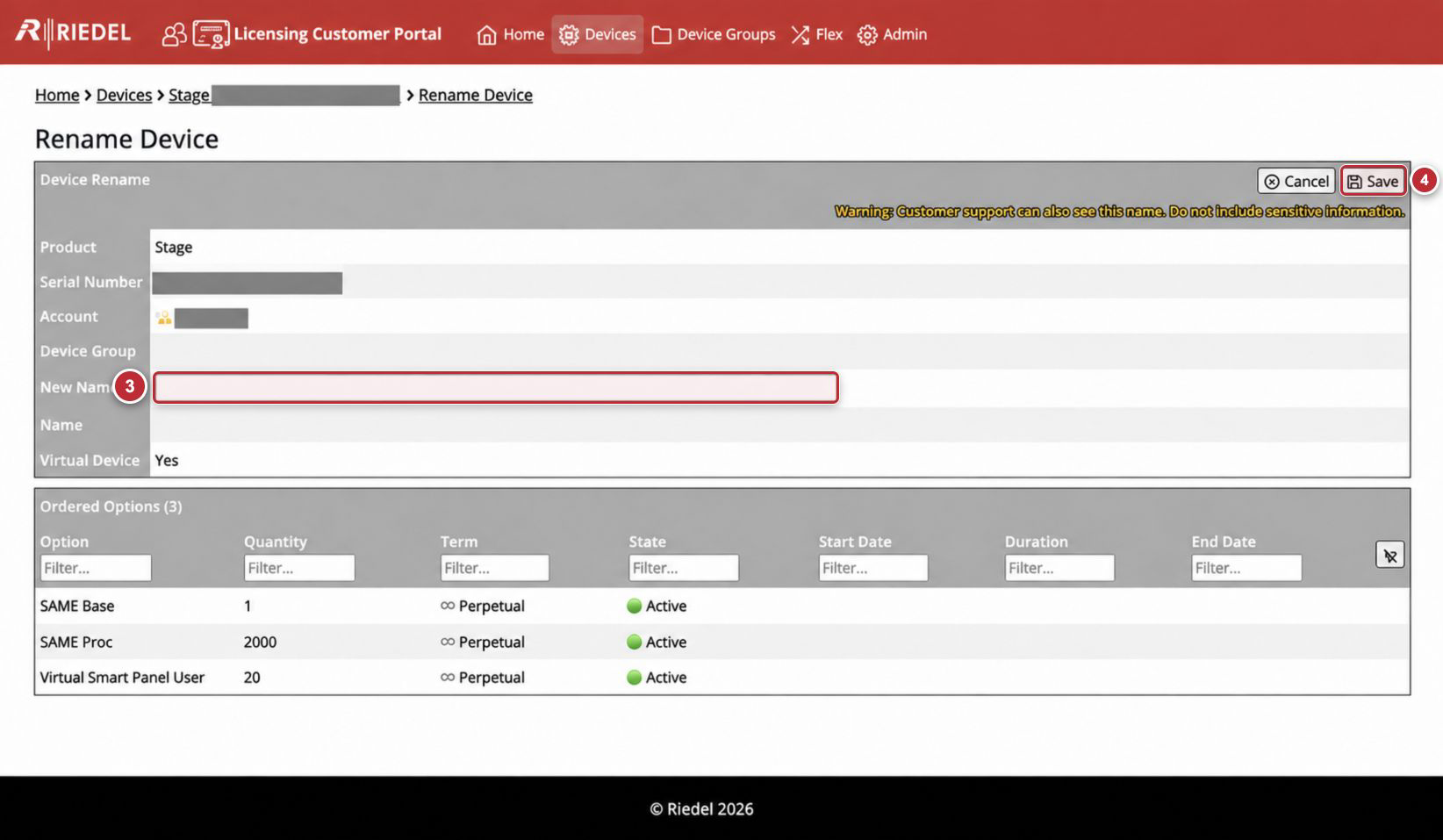Click the Virtual Device value Yes

[167, 460]
